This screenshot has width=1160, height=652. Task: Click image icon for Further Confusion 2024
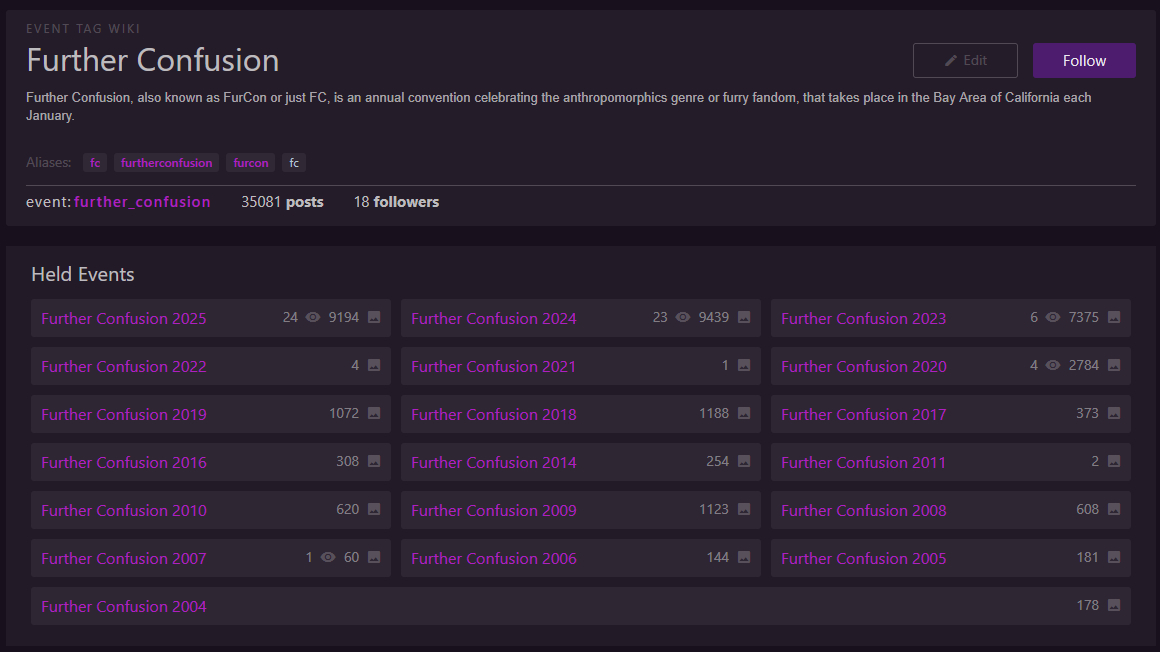point(744,317)
